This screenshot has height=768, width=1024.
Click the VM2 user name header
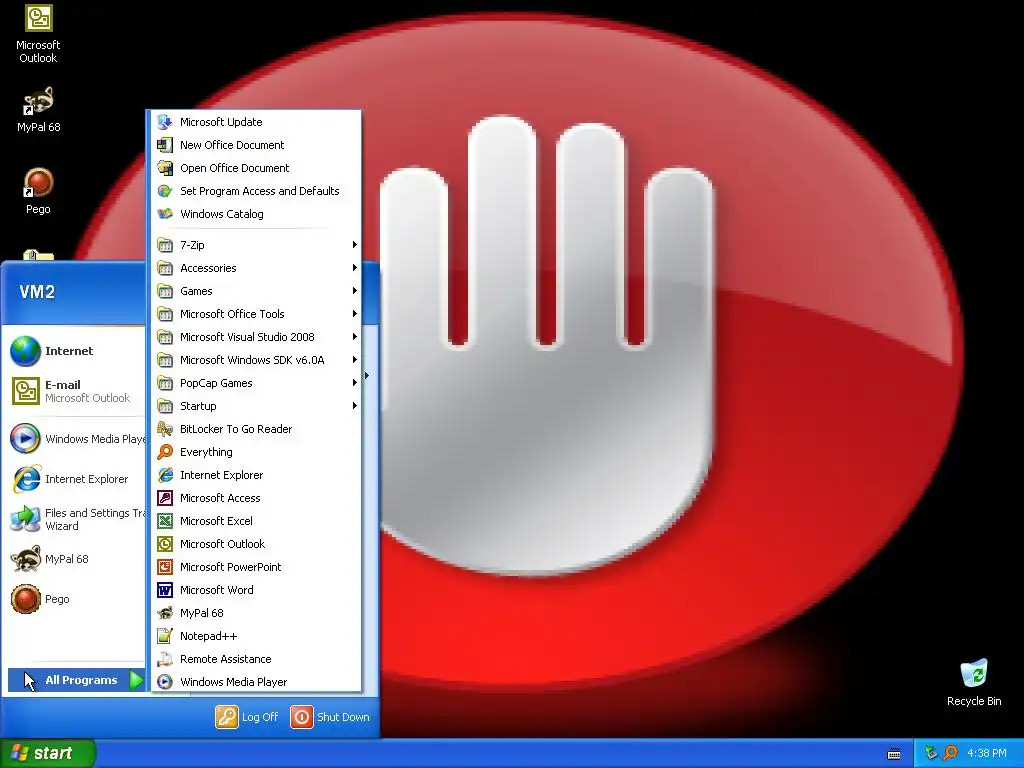click(x=37, y=292)
